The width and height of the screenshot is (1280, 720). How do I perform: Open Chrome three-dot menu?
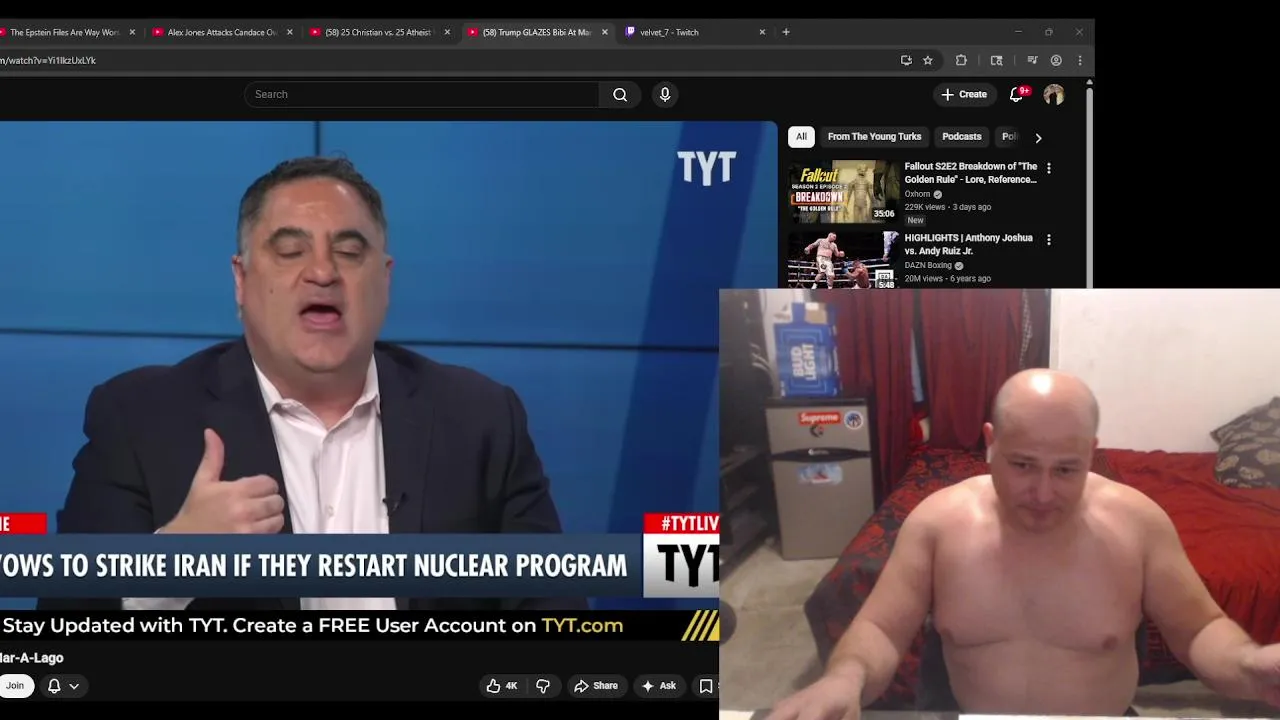pos(1080,60)
